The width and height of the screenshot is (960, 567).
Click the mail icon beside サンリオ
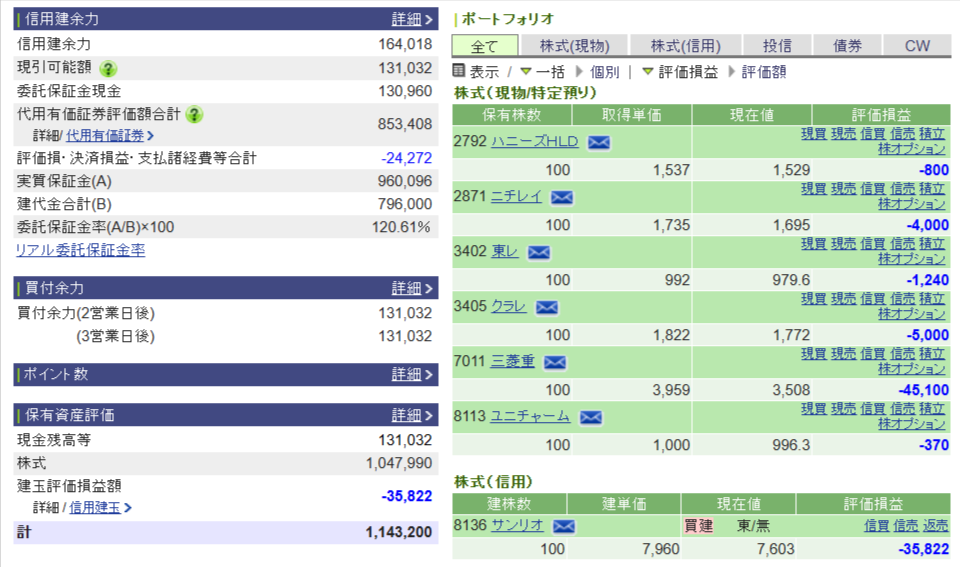tap(563, 527)
